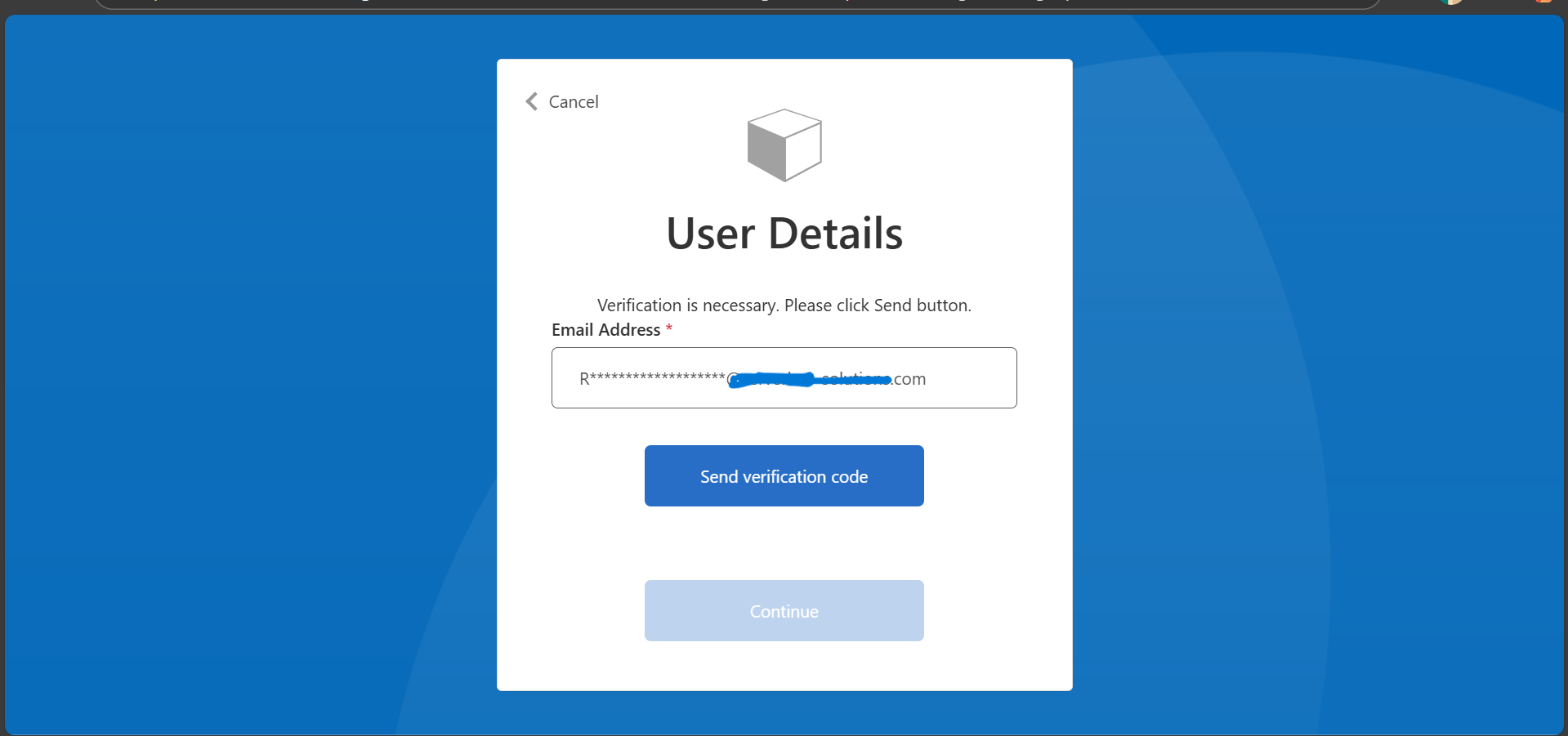Click the Email Address field label
Screen dimensions: 1568x736
(606, 330)
